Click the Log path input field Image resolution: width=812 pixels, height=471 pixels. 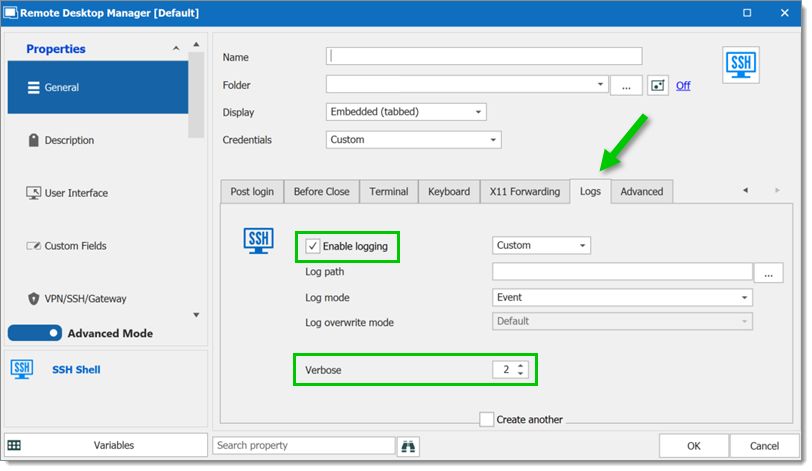click(622, 272)
